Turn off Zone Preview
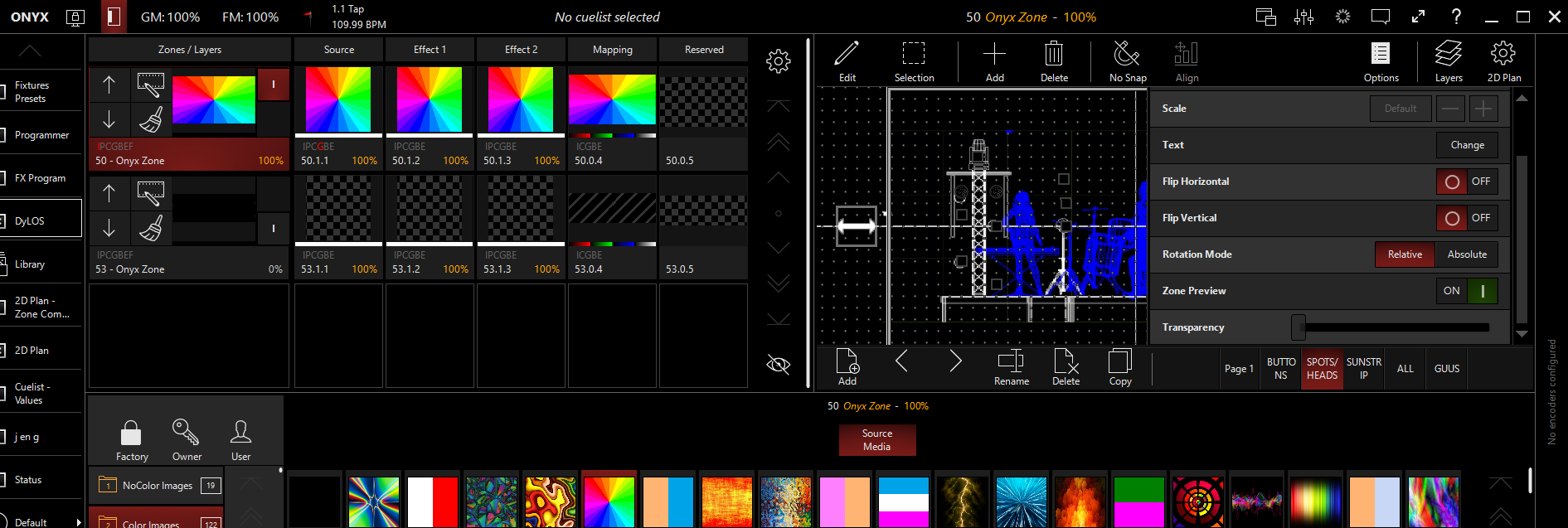 point(1467,291)
